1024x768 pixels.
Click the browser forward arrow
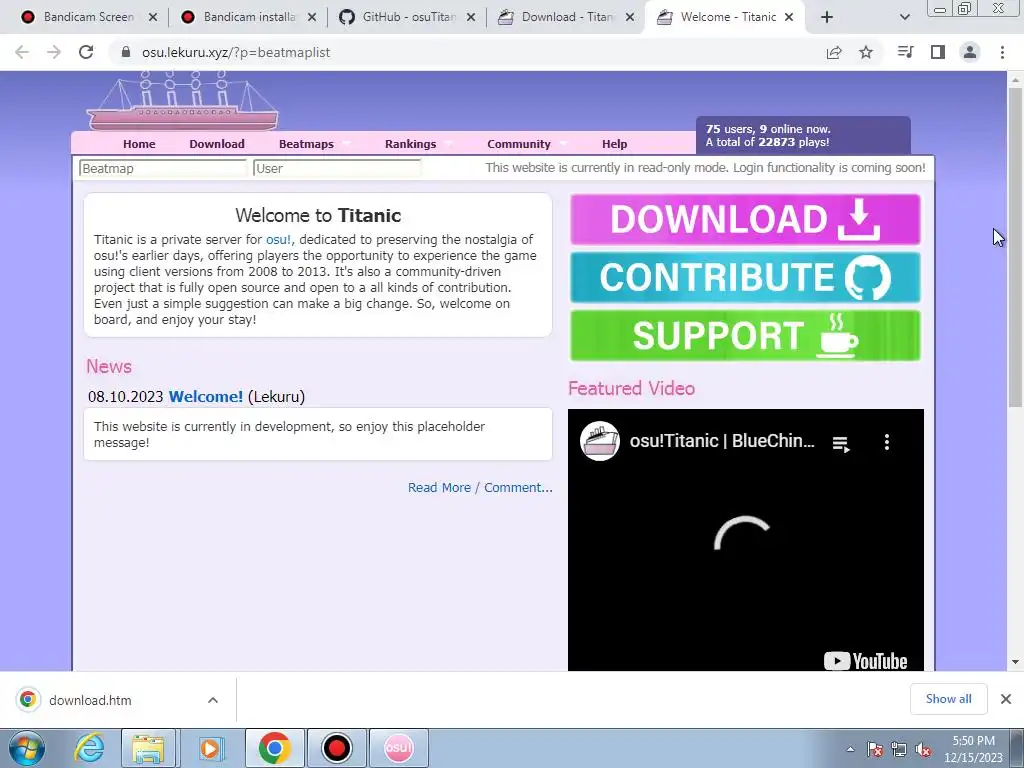coord(54,52)
